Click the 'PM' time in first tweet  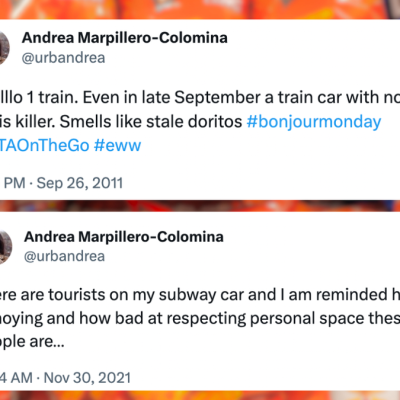click(14, 183)
